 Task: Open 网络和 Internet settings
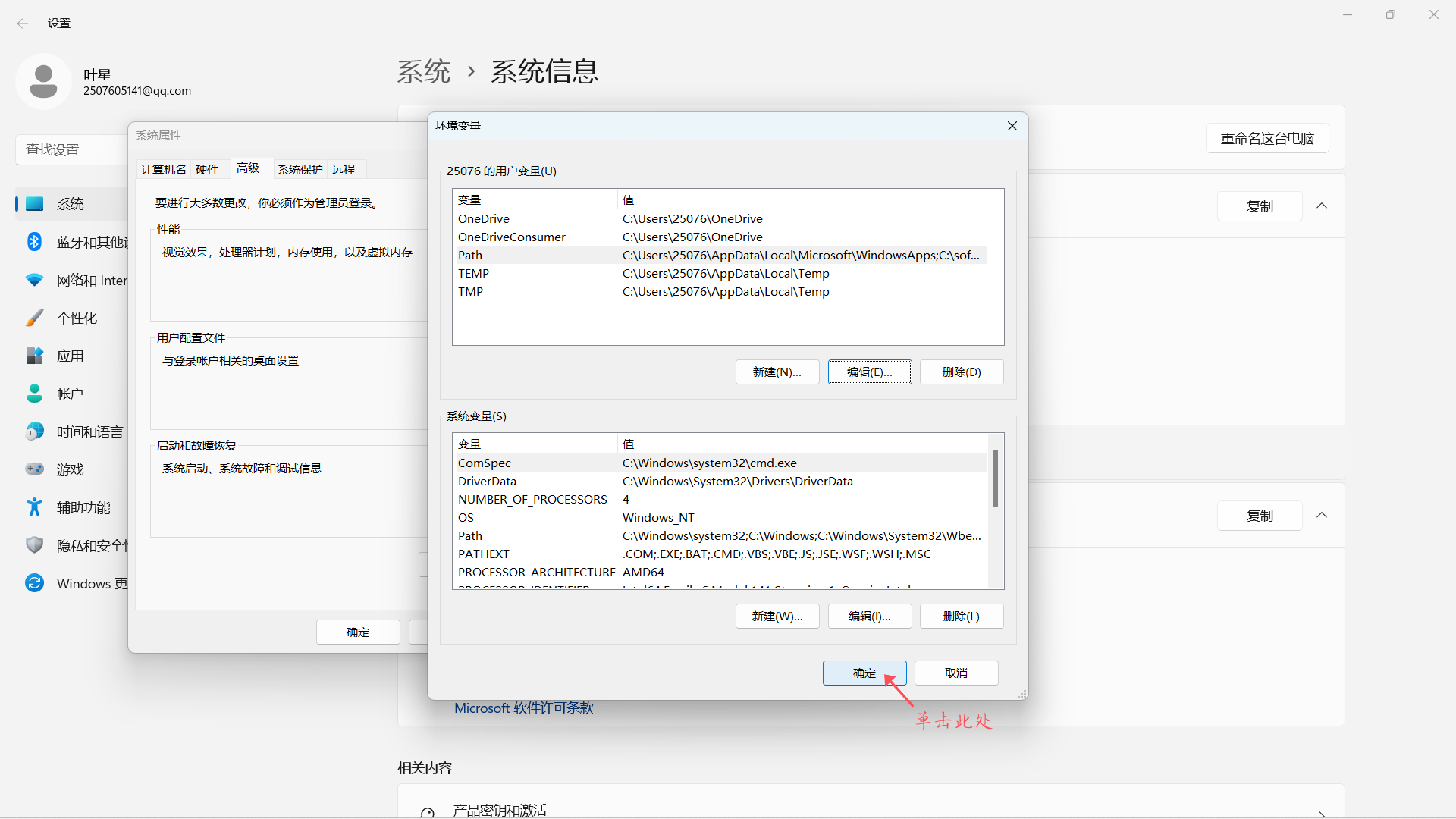[34, 280]
